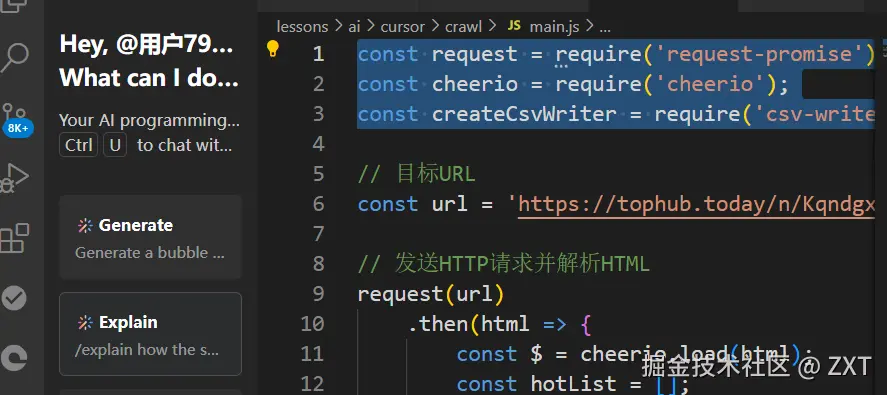This screenshot has width=887, height=395.
Task: Click the 'Hey, @用户79...' greeting heading
Action: 147,44
